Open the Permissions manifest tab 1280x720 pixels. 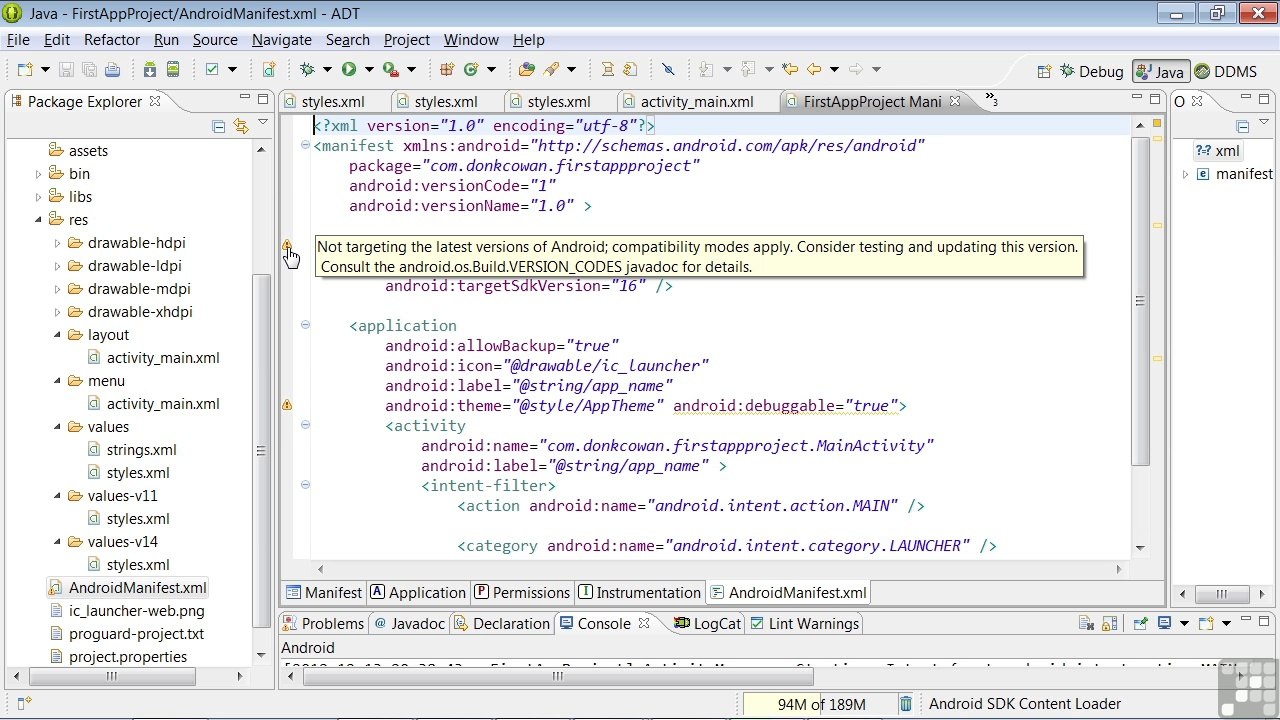click(520, 593)
